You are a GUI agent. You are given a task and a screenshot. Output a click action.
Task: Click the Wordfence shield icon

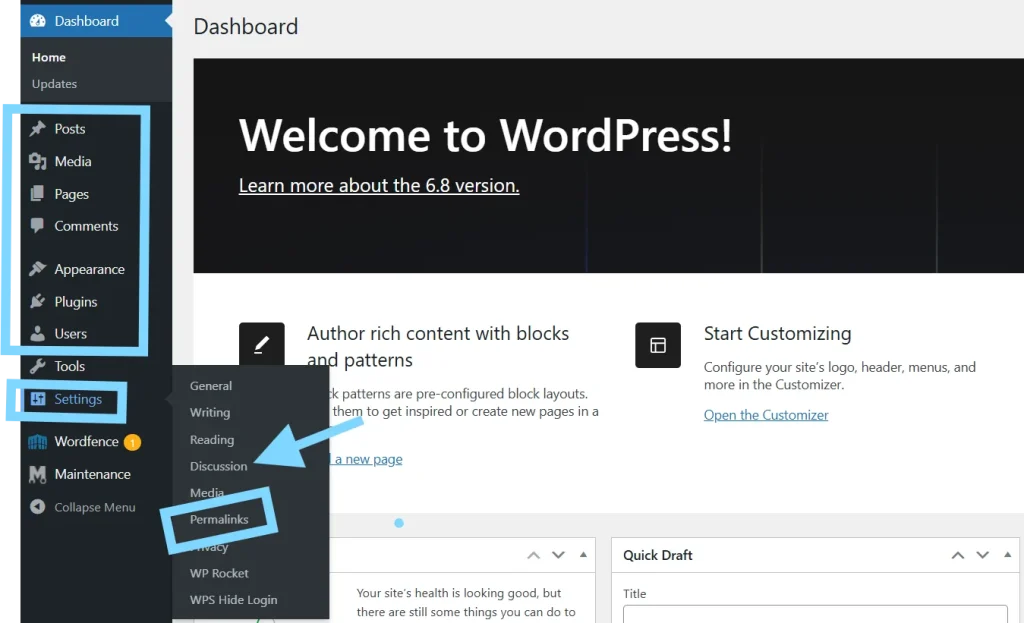38,442
